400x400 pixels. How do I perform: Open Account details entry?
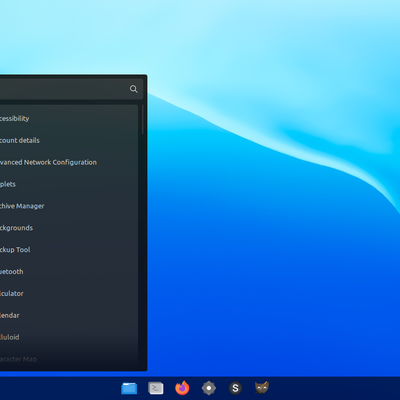[69, 140]
